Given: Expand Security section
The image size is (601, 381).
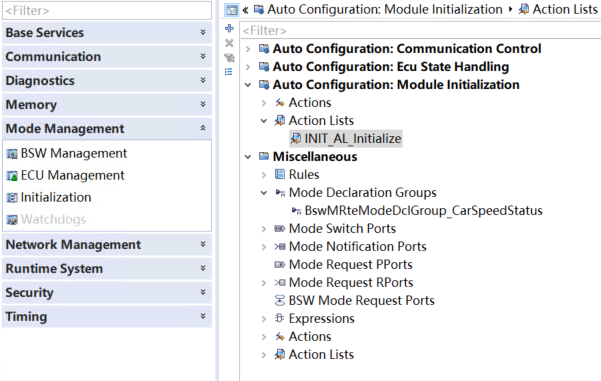Looking at the screenshot, I should [x=203, y=292].
